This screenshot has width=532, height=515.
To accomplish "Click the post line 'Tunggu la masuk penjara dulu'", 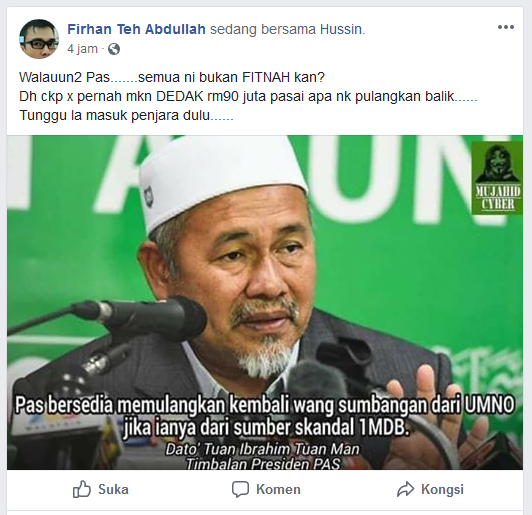I will tap(126, 115).
